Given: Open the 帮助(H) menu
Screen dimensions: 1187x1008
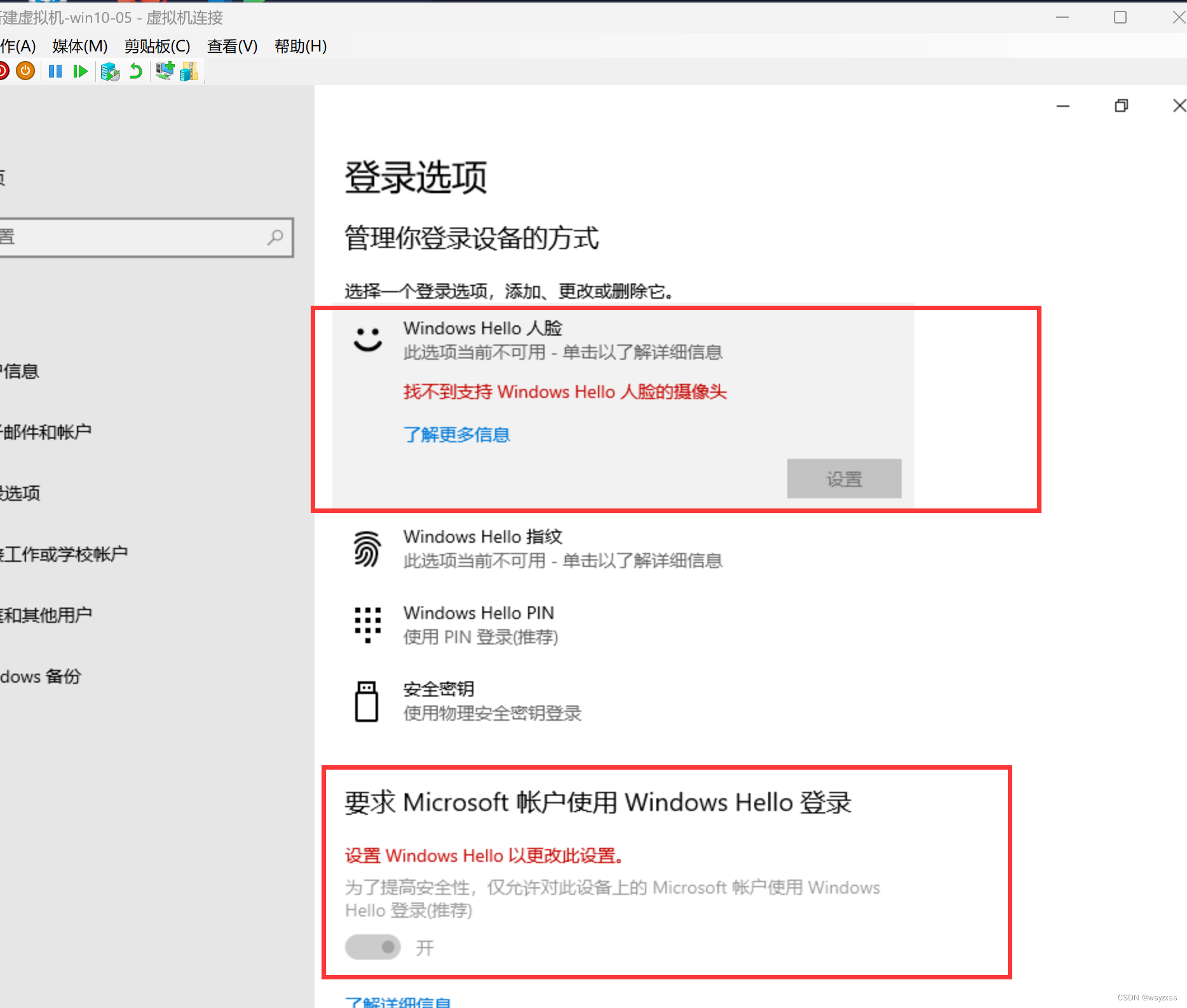Looking at the screenshot, I should [301, 46].
